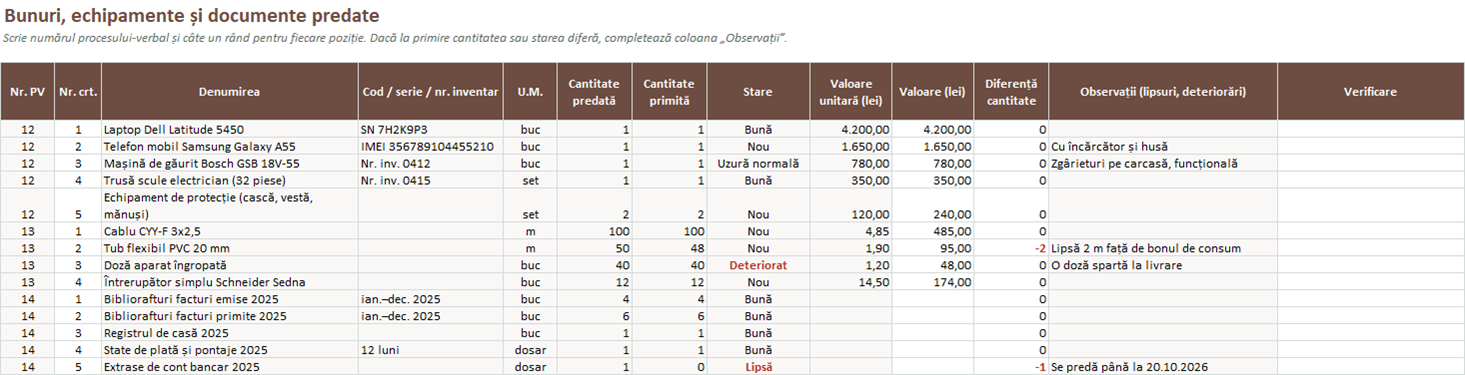Select received quantity "48" for Tub flexibil

point(670,248)
